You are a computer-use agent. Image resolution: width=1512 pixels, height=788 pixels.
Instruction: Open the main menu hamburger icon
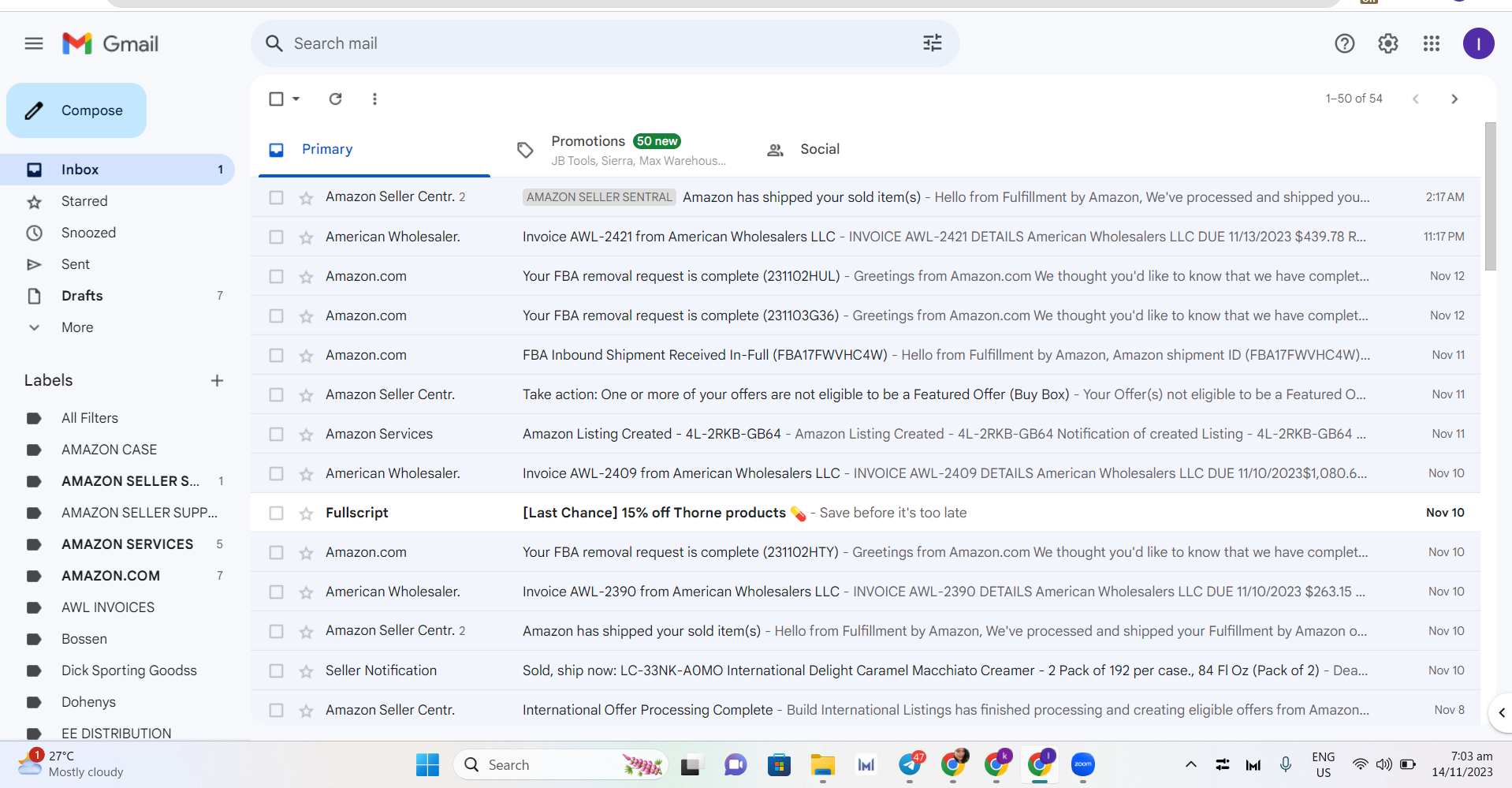point(34,43)
